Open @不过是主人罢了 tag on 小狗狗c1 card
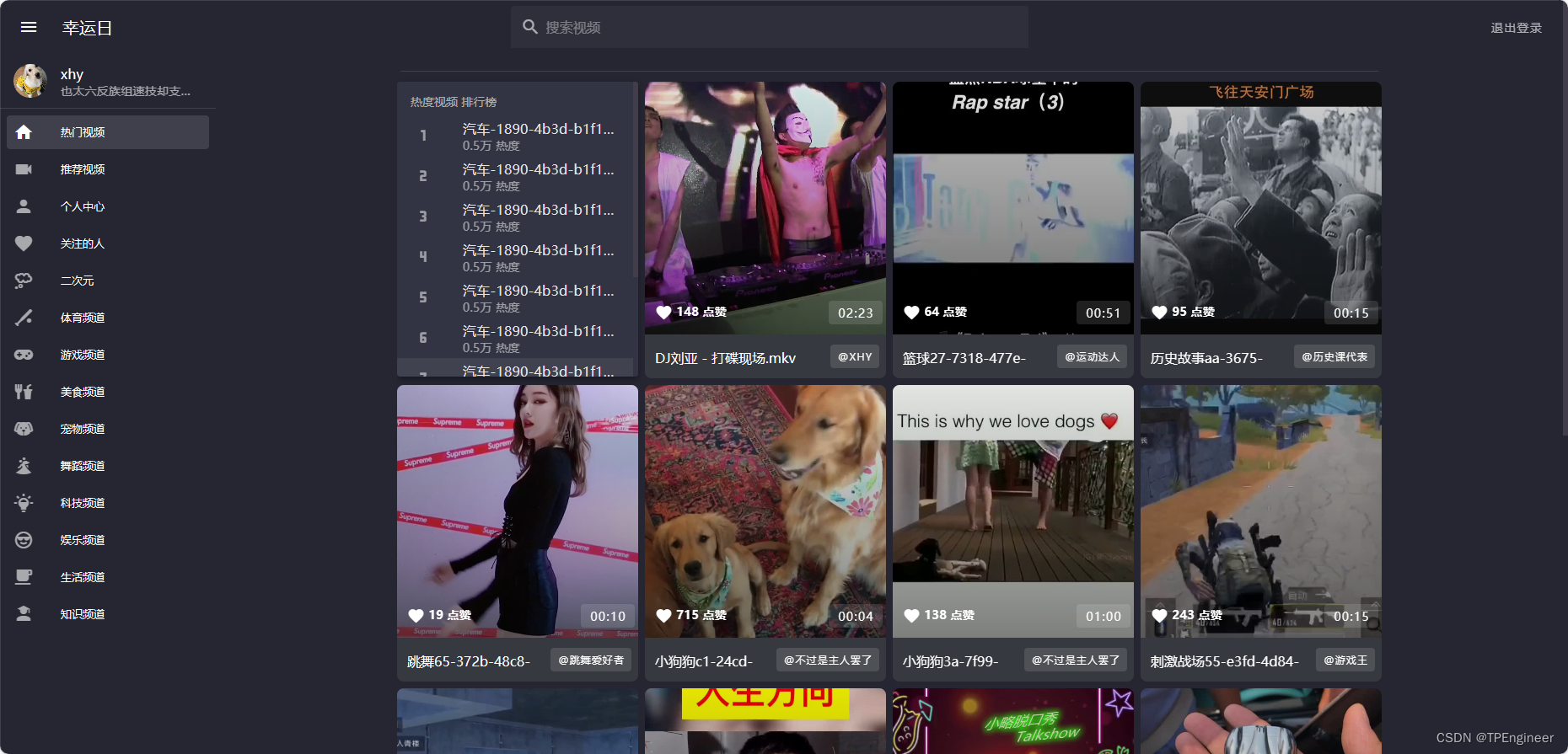This screenshot has height=754, width=1568. coord(828,660)
